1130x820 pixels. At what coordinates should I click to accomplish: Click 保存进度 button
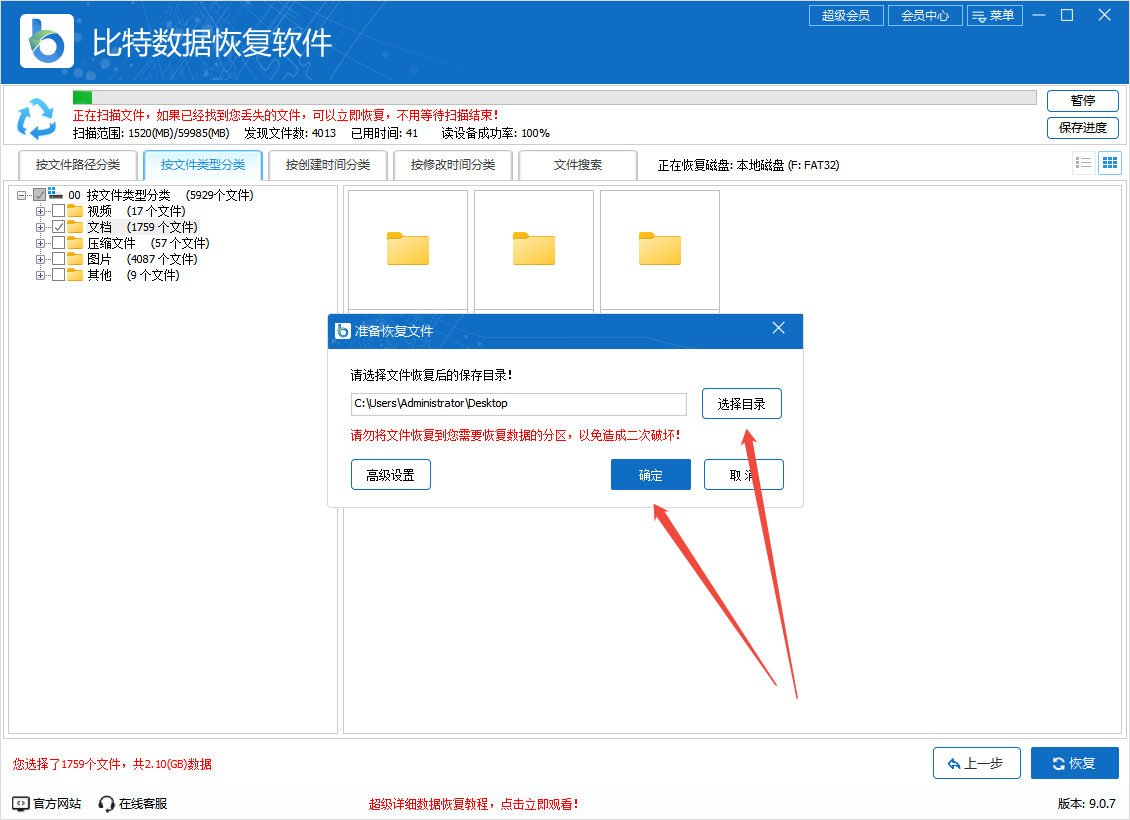(x=1082, y=128)
